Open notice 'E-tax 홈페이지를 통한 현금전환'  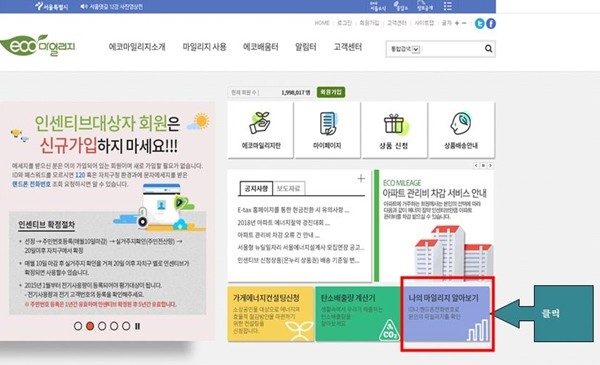293,210
